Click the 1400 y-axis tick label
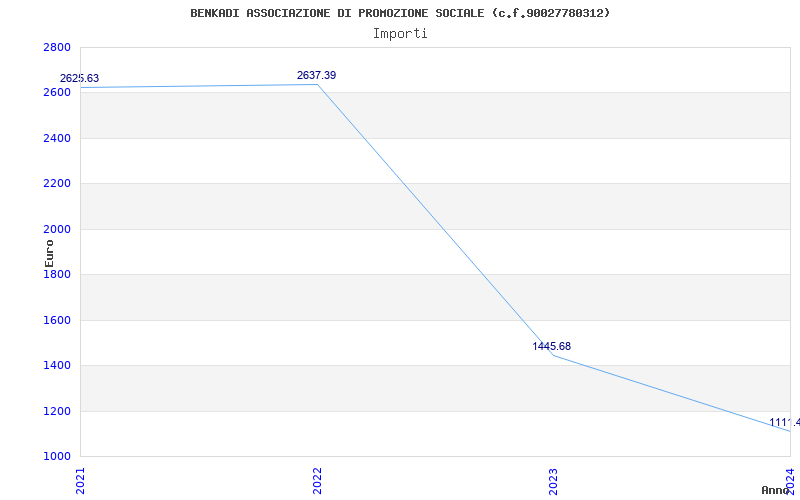This screenshot has height=500, width=800. click(x=57, y=366)
